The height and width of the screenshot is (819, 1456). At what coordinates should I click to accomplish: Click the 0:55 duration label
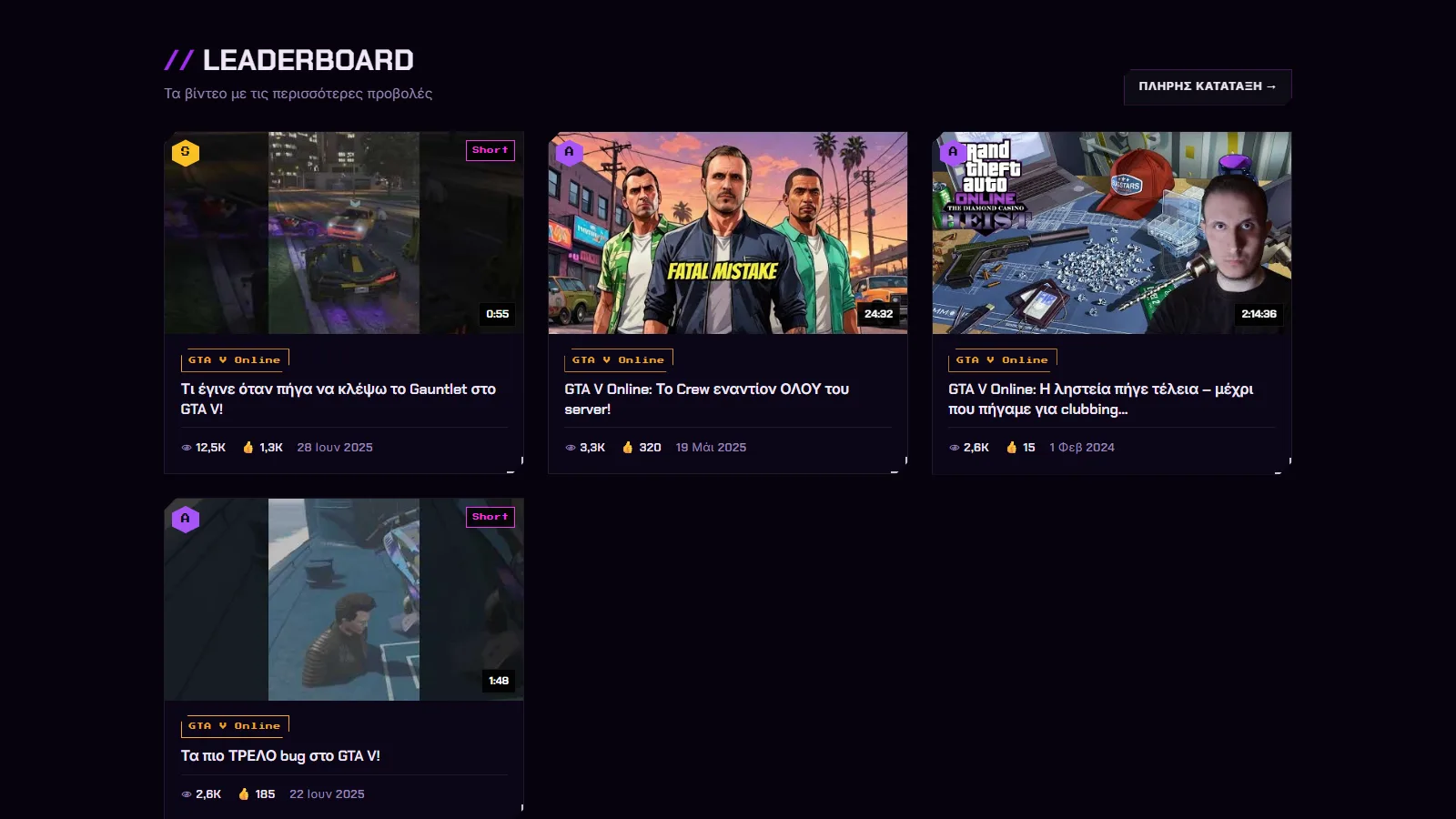pyautogui.click(x=498, y=314)
